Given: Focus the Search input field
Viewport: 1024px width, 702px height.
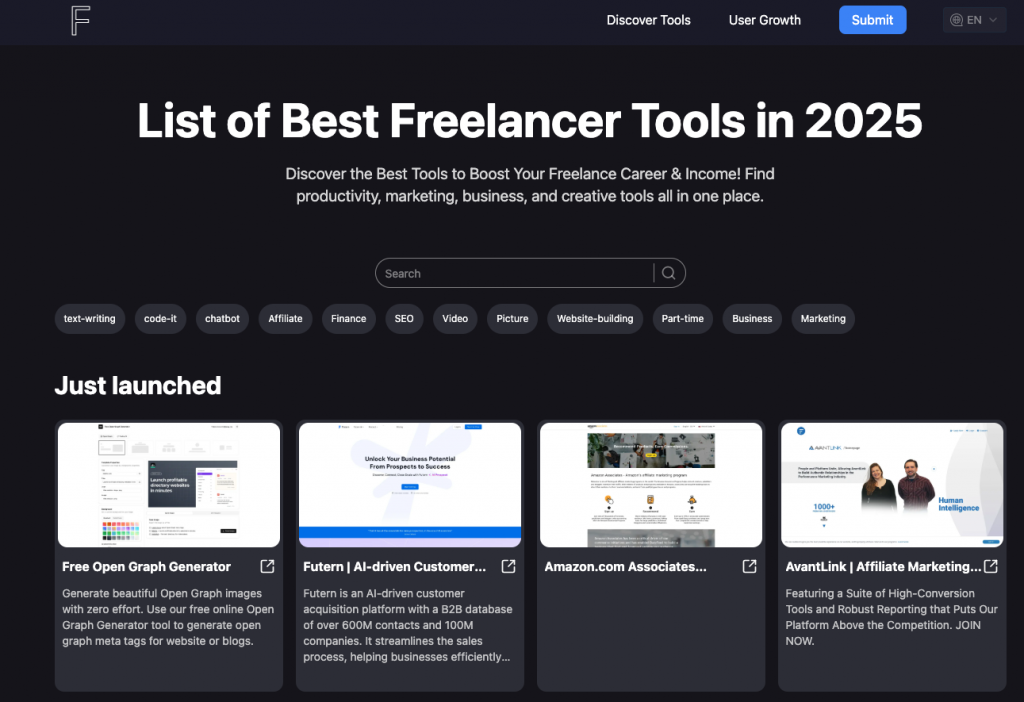Looking at the screenshot, I should (516, 273).
